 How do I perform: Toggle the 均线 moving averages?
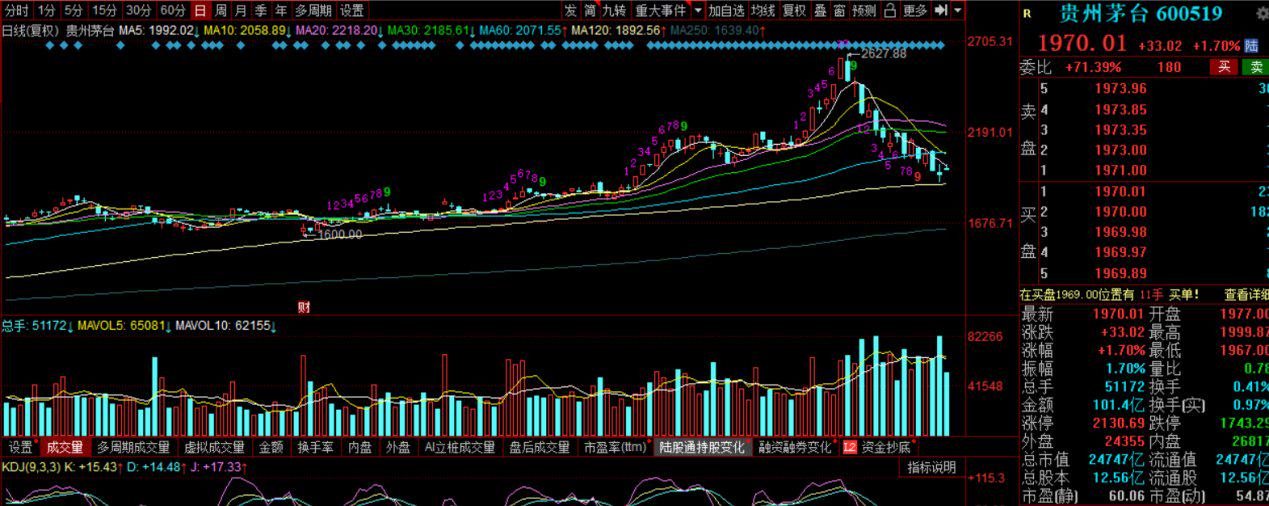[763, 10]
